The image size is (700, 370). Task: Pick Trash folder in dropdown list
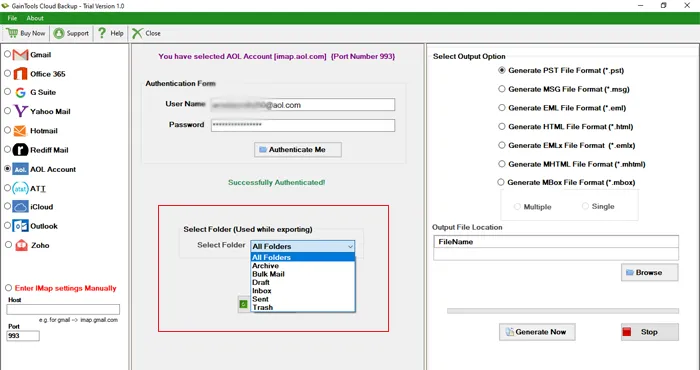click(303, 308)
